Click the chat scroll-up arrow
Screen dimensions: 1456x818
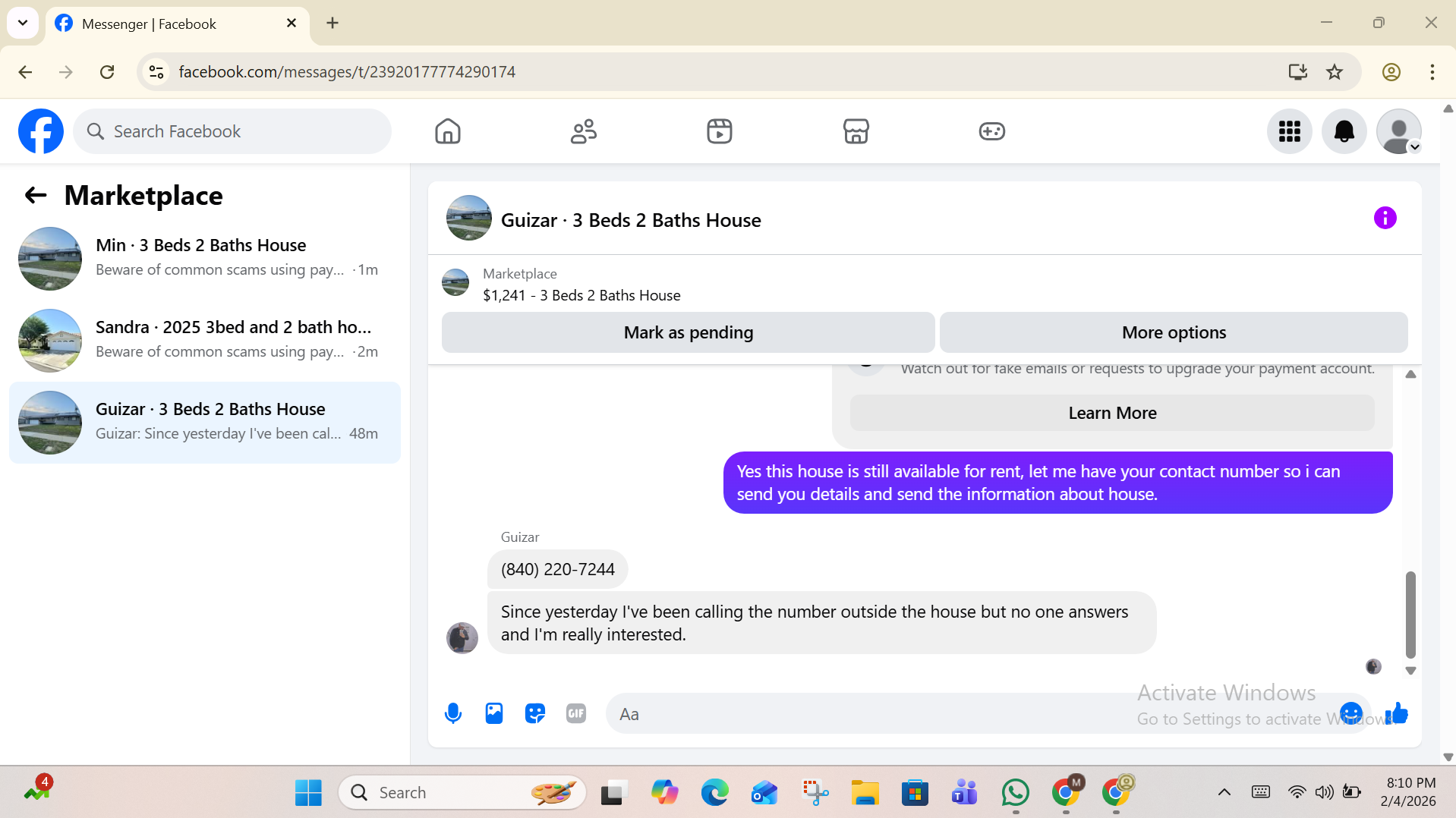pyautogui.click(x=1410, y=374)
